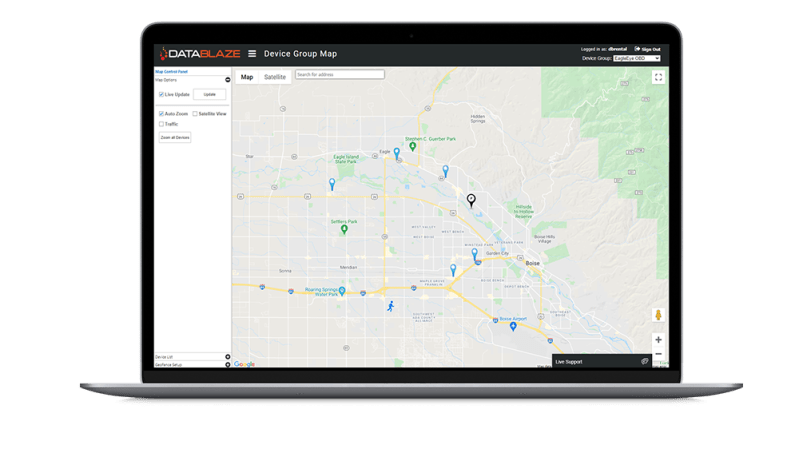Screen dimensions: 799x449
Task: Click the Sign Out link
Action: click(x=651, y=49)
